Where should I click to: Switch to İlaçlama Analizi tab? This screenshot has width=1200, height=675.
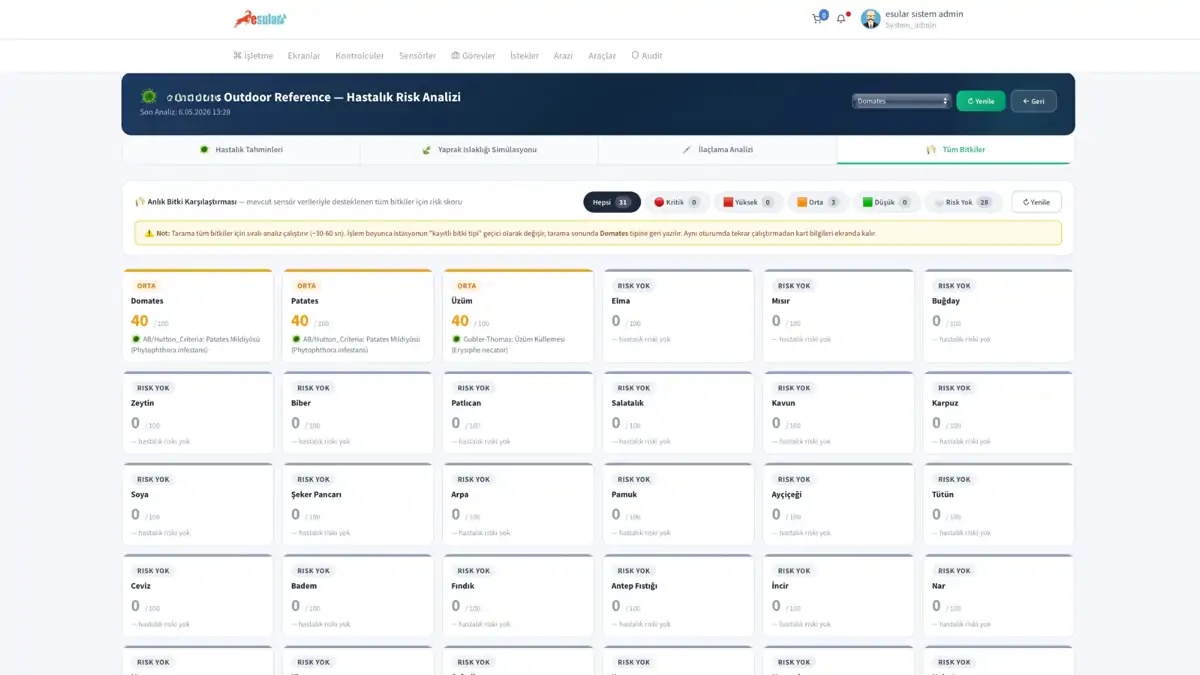[x=717, y=150]
